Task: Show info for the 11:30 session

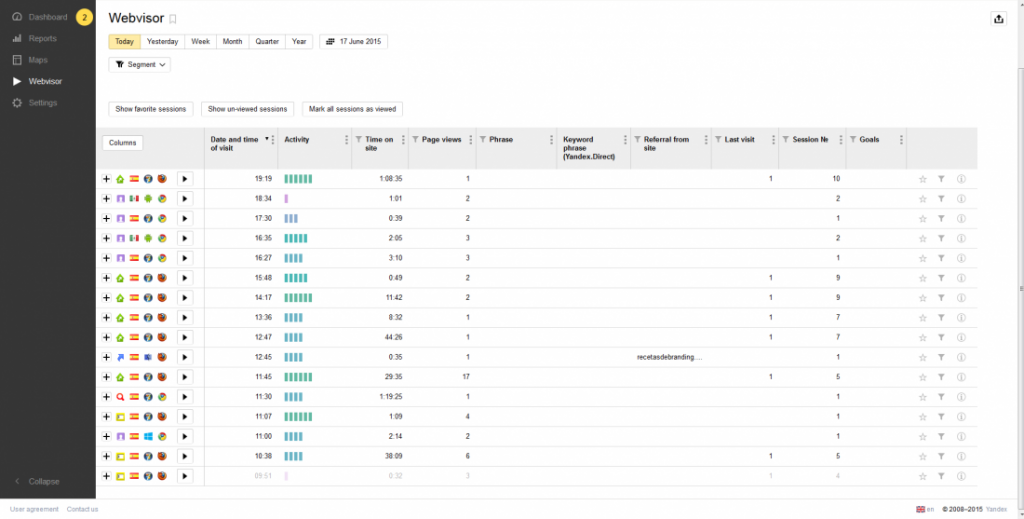Action: [961, 397]
